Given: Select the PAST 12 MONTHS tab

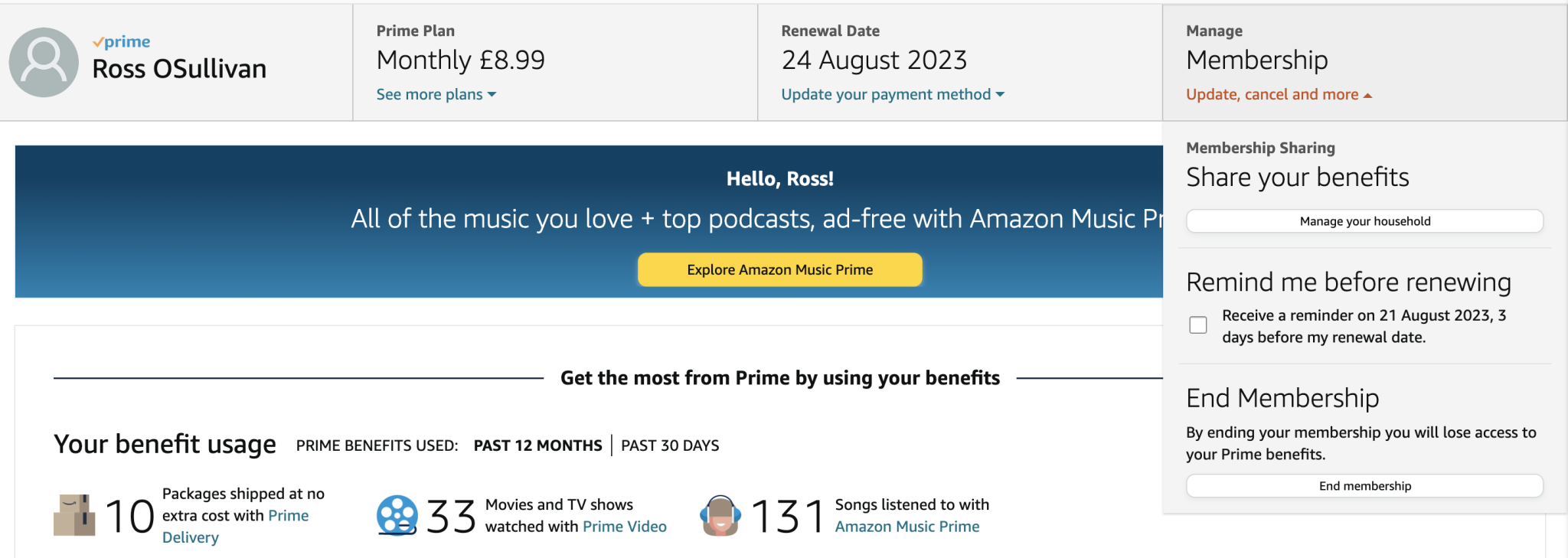Looking at the screenshot, I should [537, 445].
